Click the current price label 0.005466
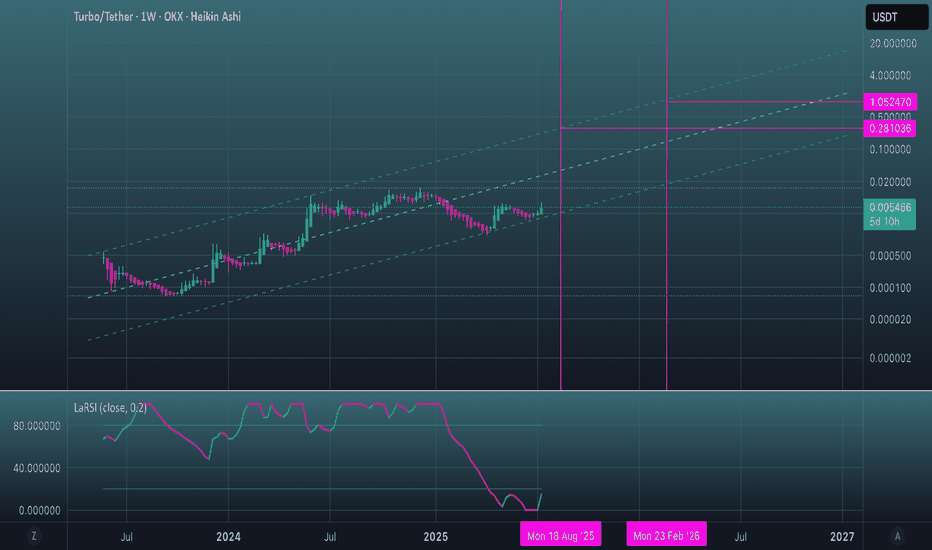 tap(890, 208)
